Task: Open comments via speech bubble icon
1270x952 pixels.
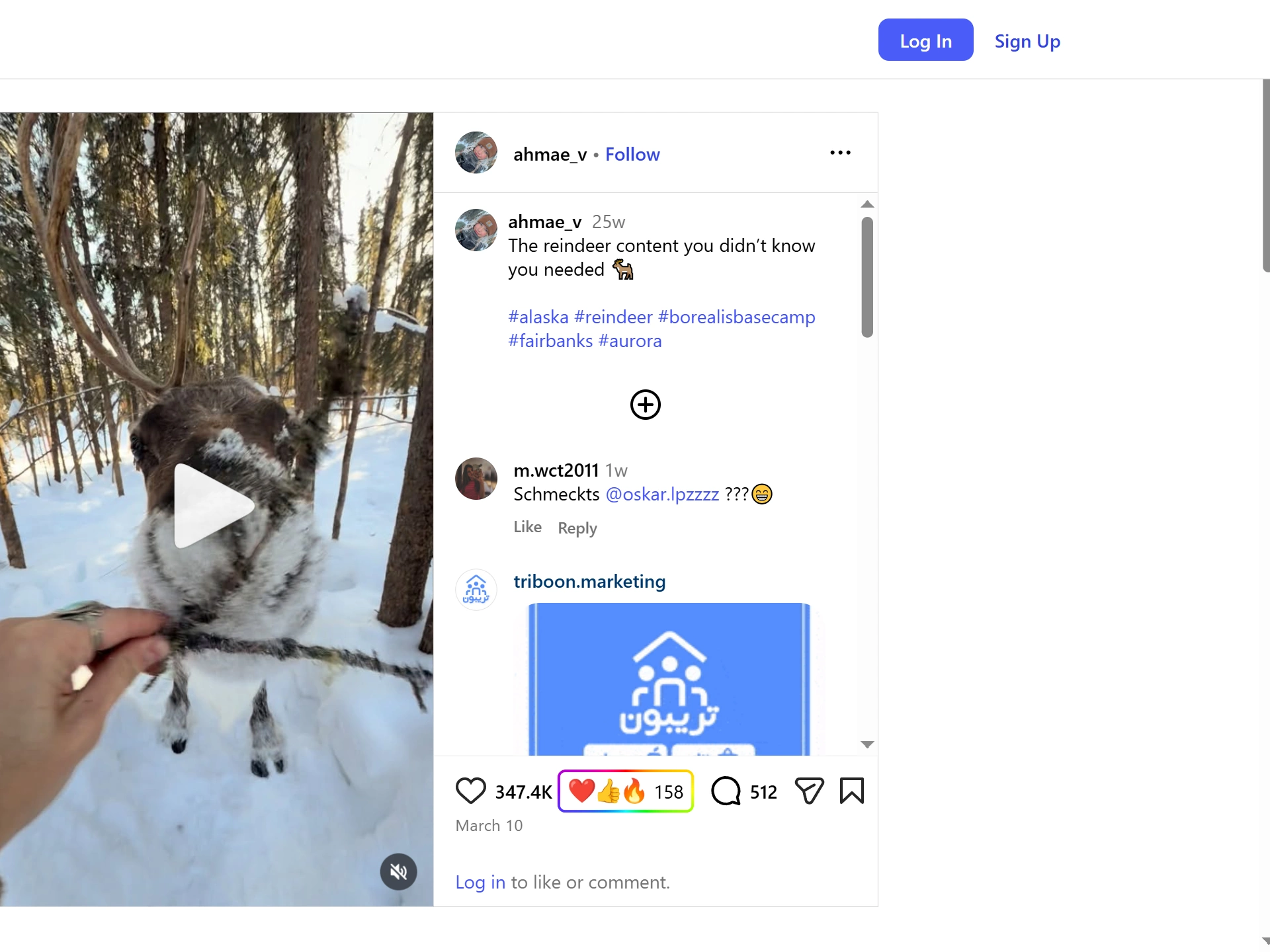Action: (x=726, y=791)
